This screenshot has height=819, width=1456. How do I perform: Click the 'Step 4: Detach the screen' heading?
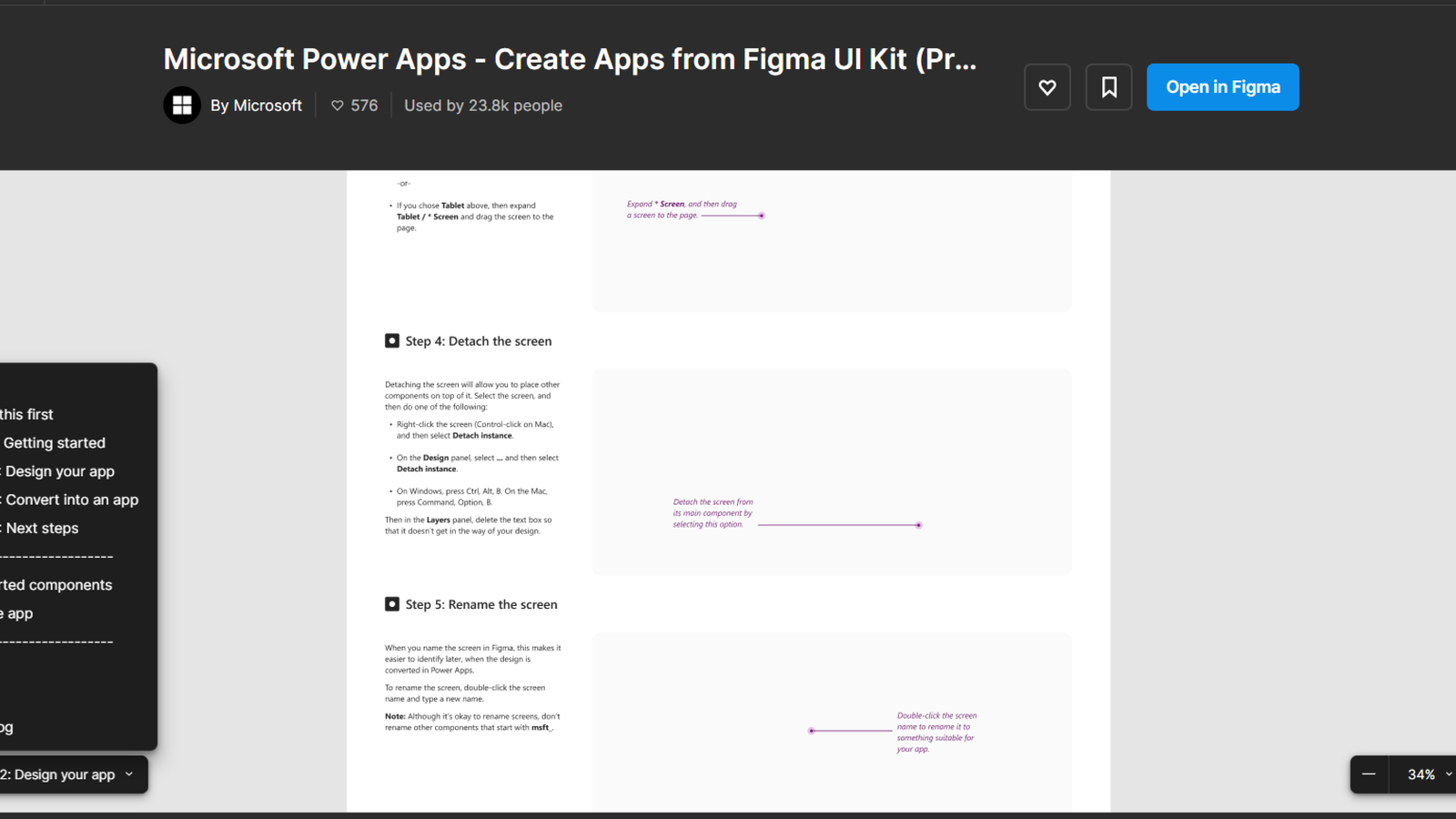[x=479, y=341]
